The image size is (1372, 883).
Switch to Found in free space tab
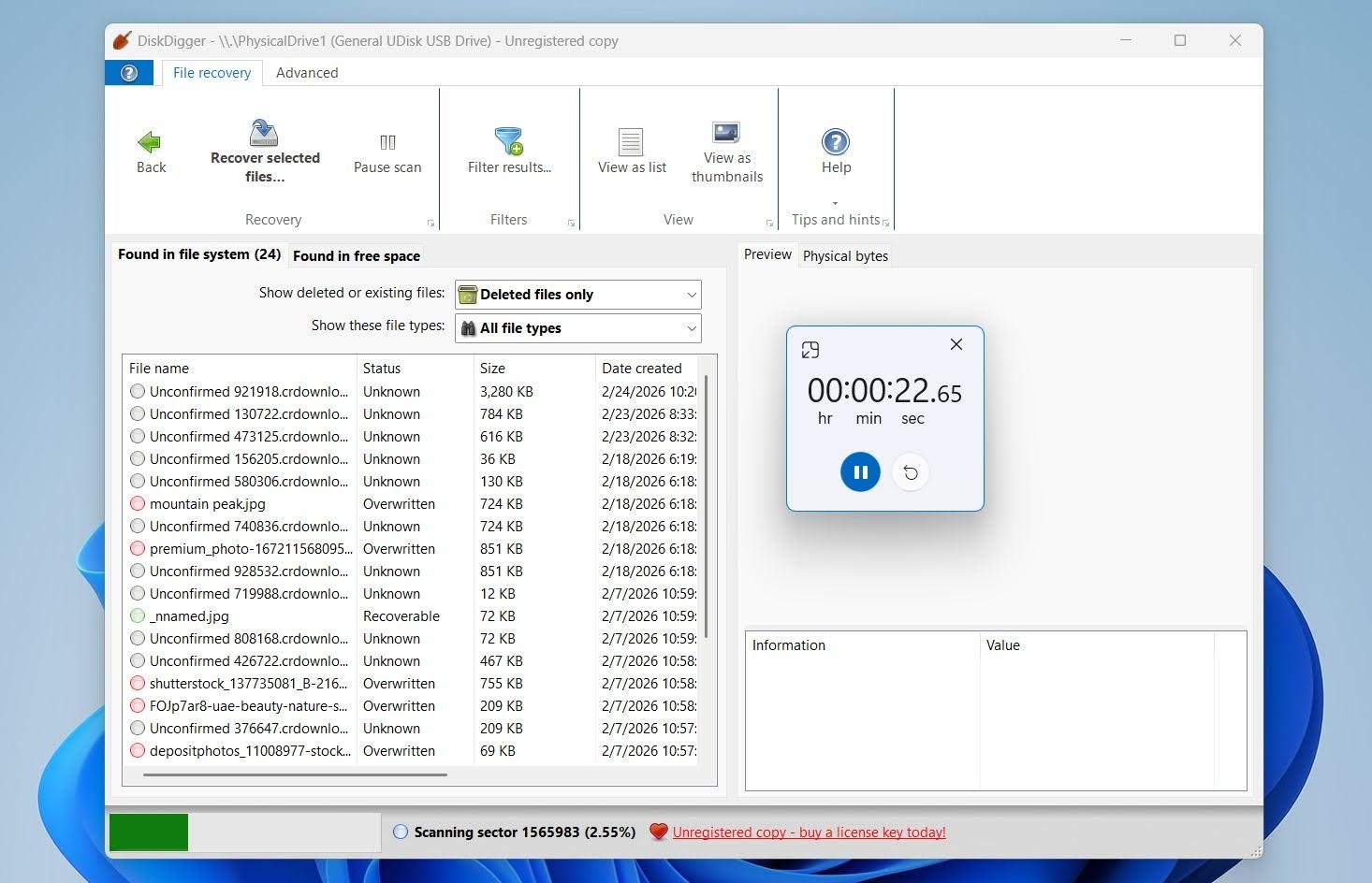[357, 255]
